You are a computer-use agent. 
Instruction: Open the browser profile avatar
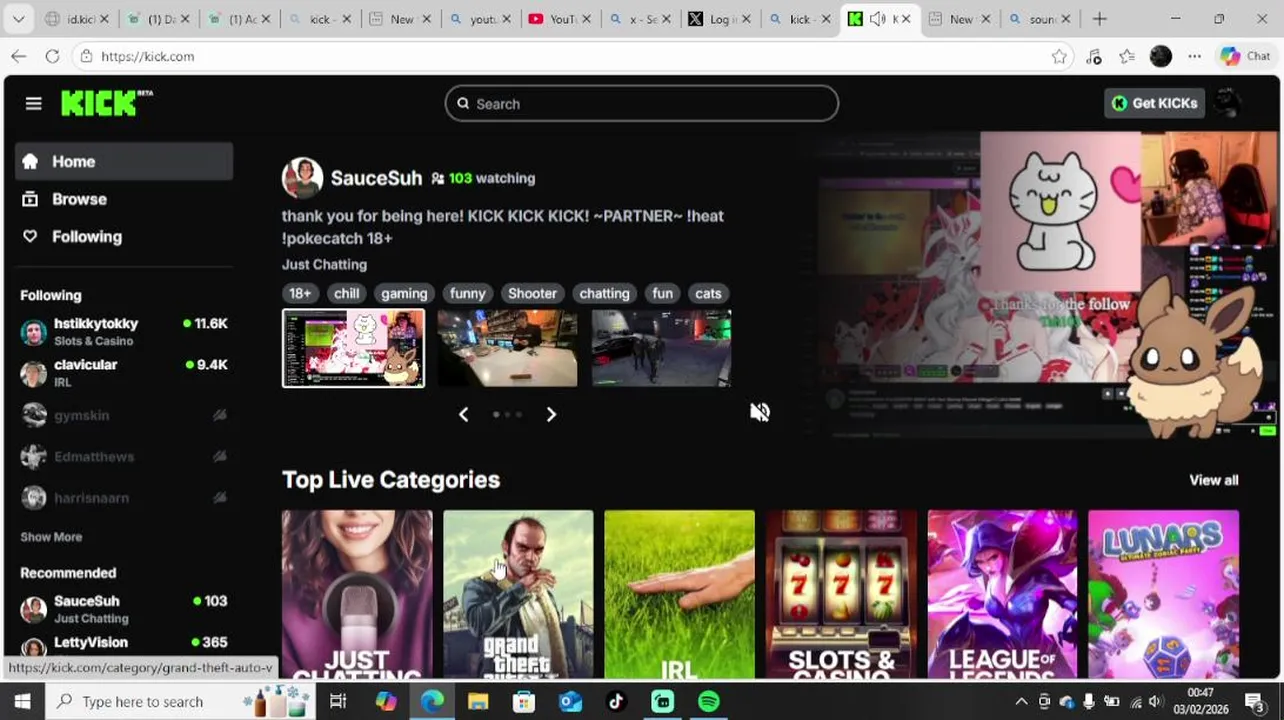[x=1160, y=56]
